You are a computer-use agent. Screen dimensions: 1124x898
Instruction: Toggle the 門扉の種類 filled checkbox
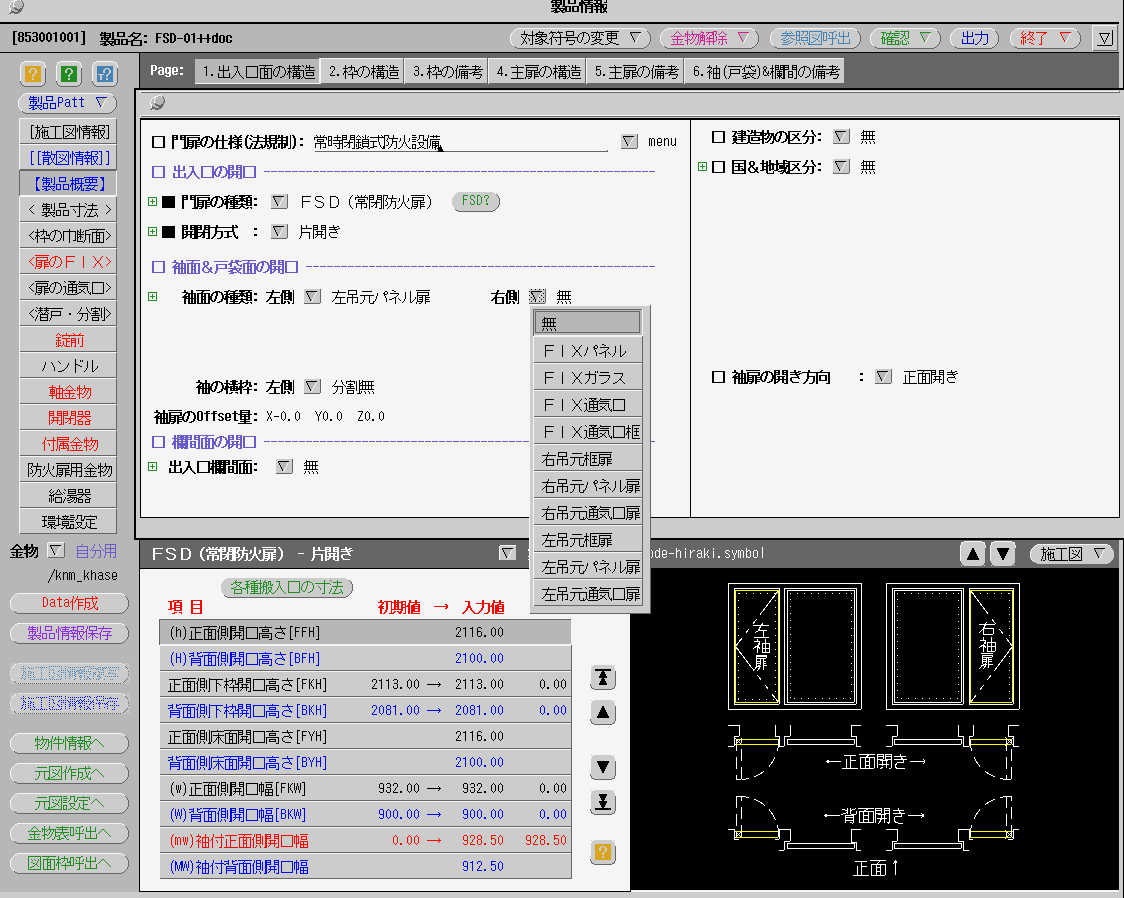point(168,202)
